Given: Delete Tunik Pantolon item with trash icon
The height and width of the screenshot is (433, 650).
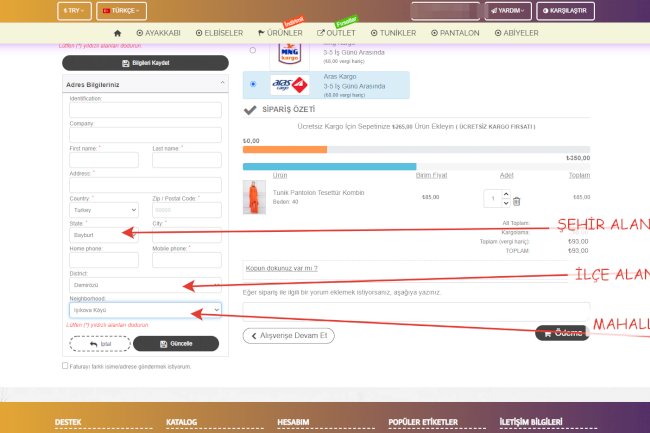Looking at the screenshot, I should pyautogui.click(x=517, y=202).
